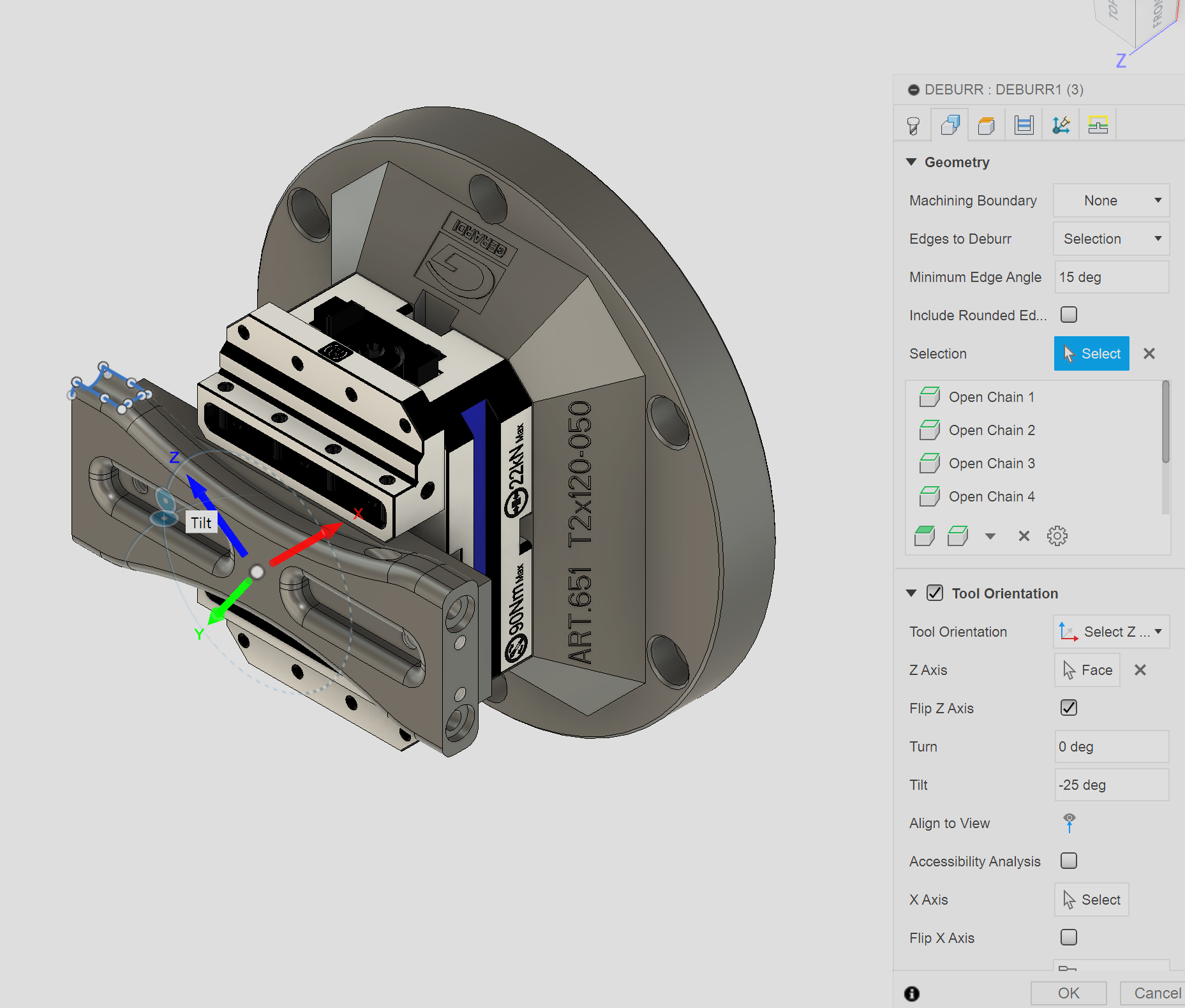Open the Edges to Deburr selection dropdown
The image size is (1185, 1008).
coord(1111,239)
